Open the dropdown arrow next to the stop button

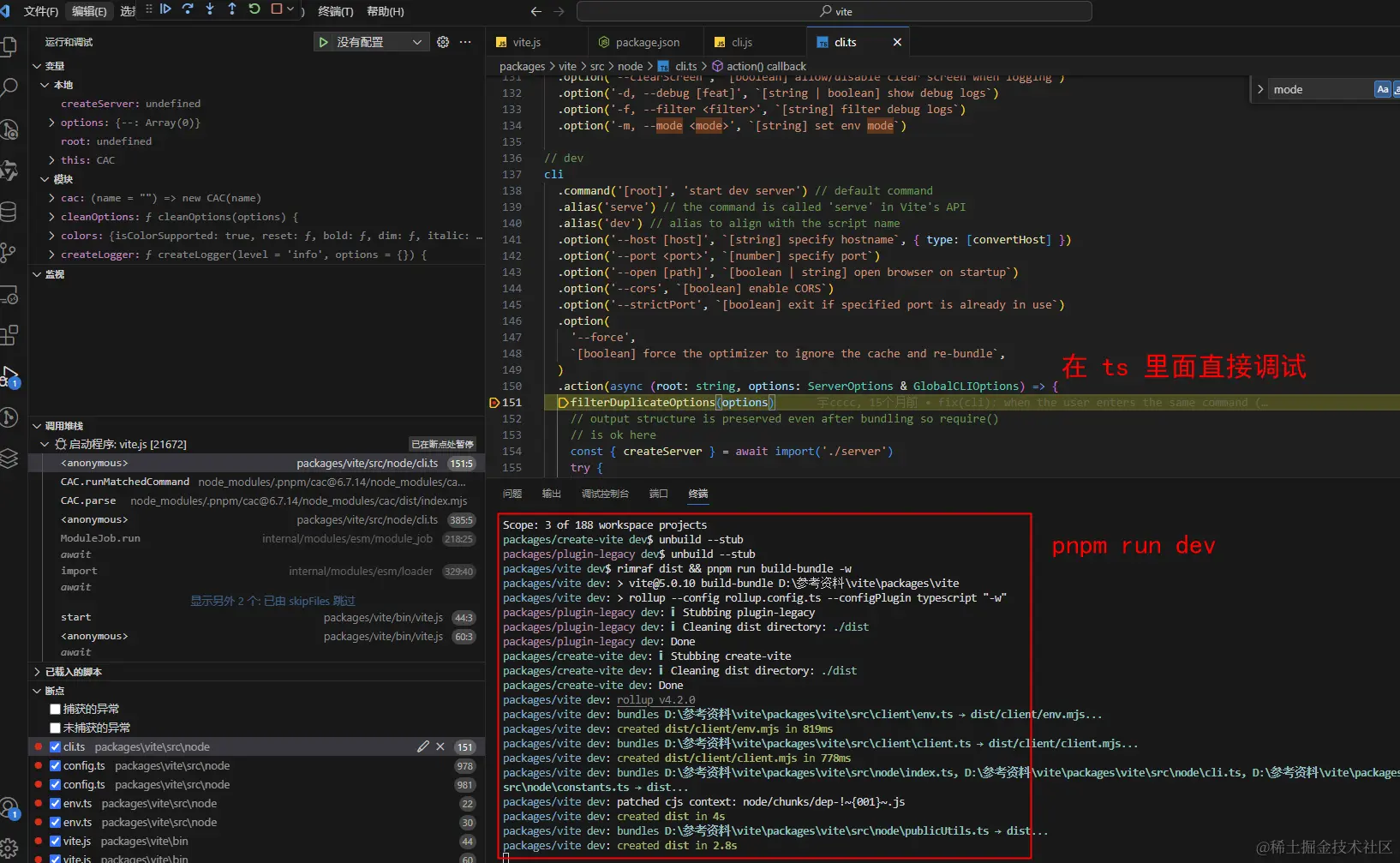(290, 9)
